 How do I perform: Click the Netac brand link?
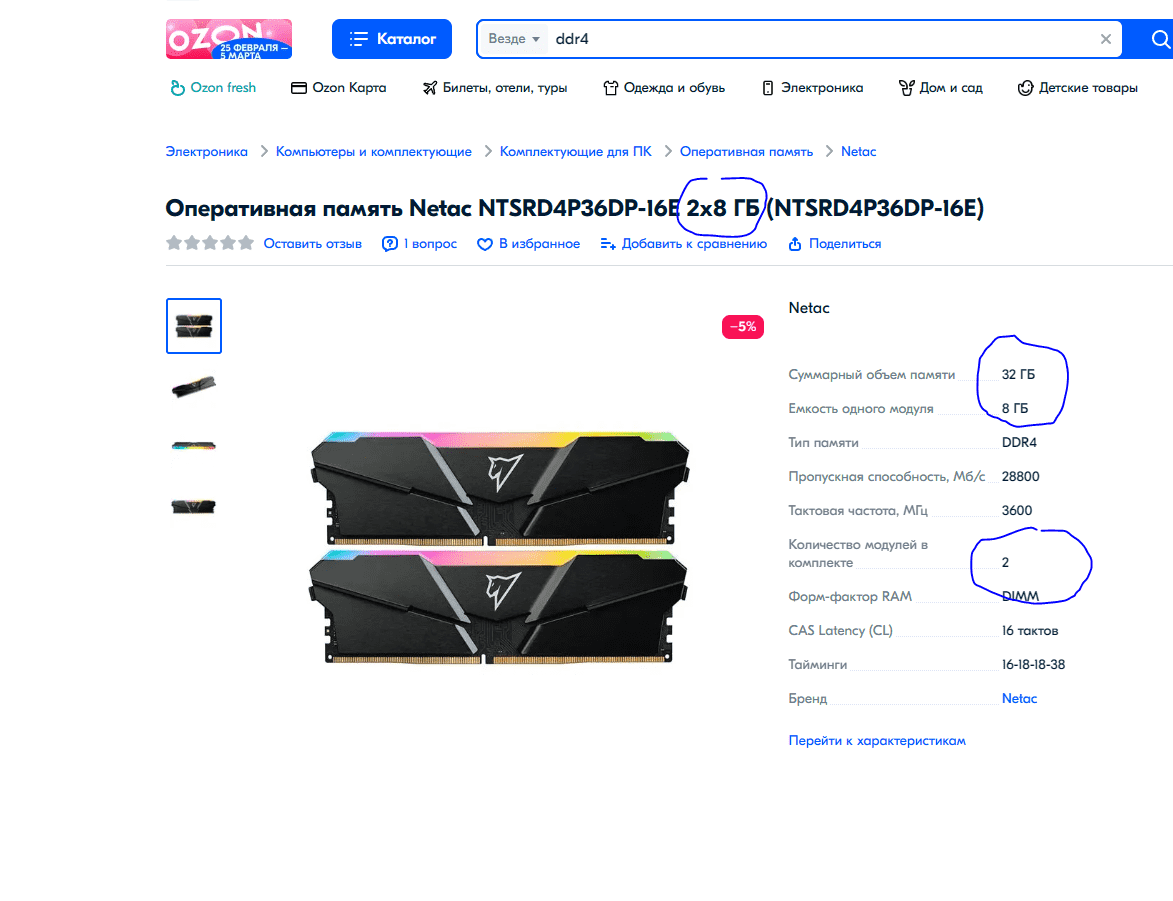point(1019,698)
